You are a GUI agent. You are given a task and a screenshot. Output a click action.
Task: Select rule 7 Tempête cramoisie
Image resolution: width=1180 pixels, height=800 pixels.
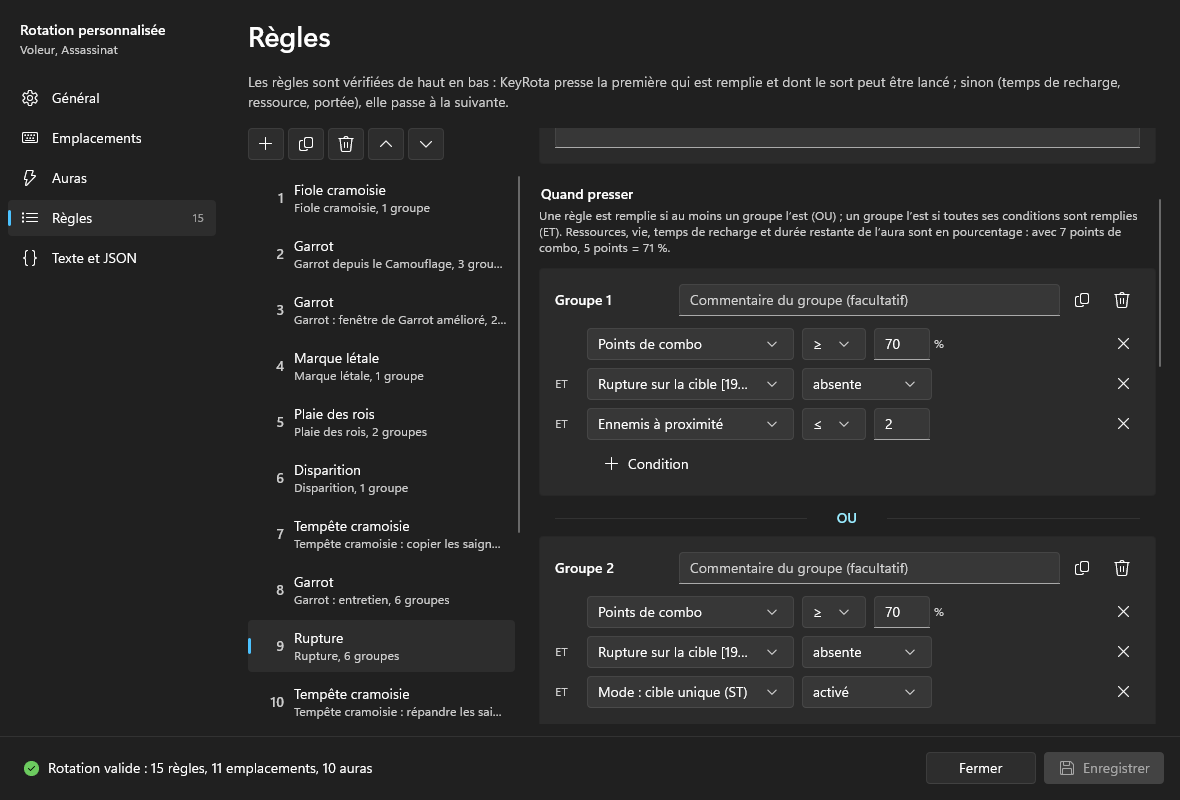382,534
